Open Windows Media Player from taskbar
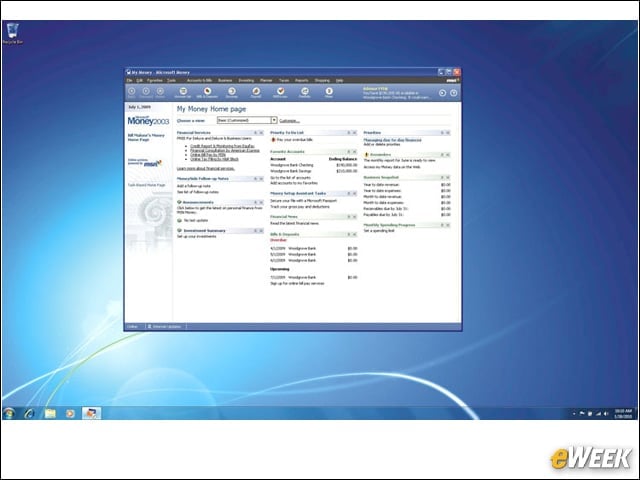This screenshot has width=640, height=480. [x=70, y=413]
